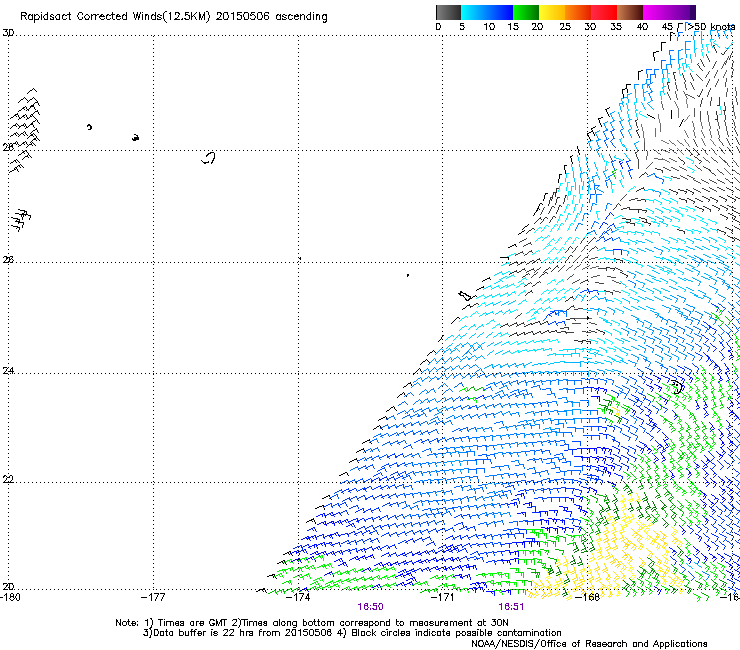This screenshot has width=740, height=650.
Task: Click the red 30–35 knots legend segment
Action: 604,12
